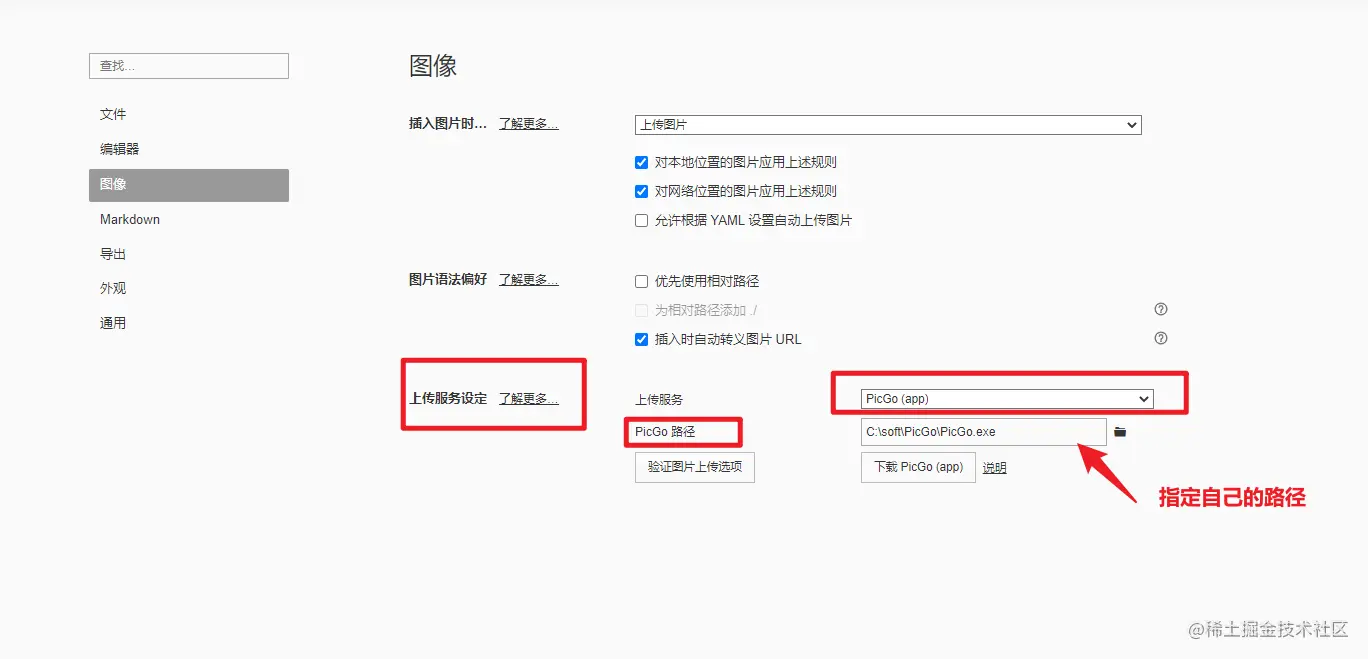Screen dimensions: 1368x659
Task: Enable 允许根据 YAML 设置自动上传图片
Action: tap(642, 220)
